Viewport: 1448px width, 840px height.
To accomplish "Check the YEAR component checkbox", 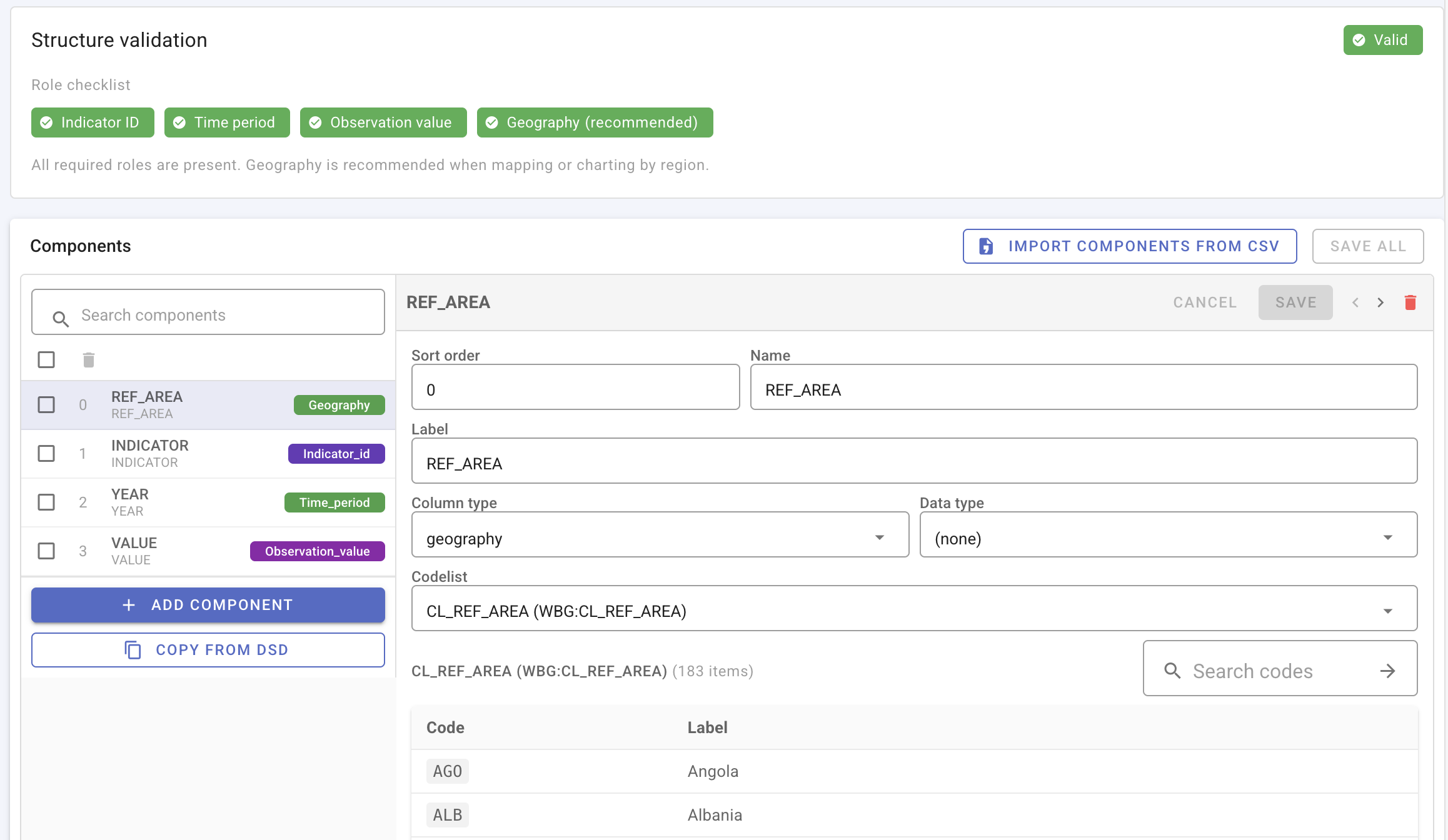I will [x=46, y=502].
